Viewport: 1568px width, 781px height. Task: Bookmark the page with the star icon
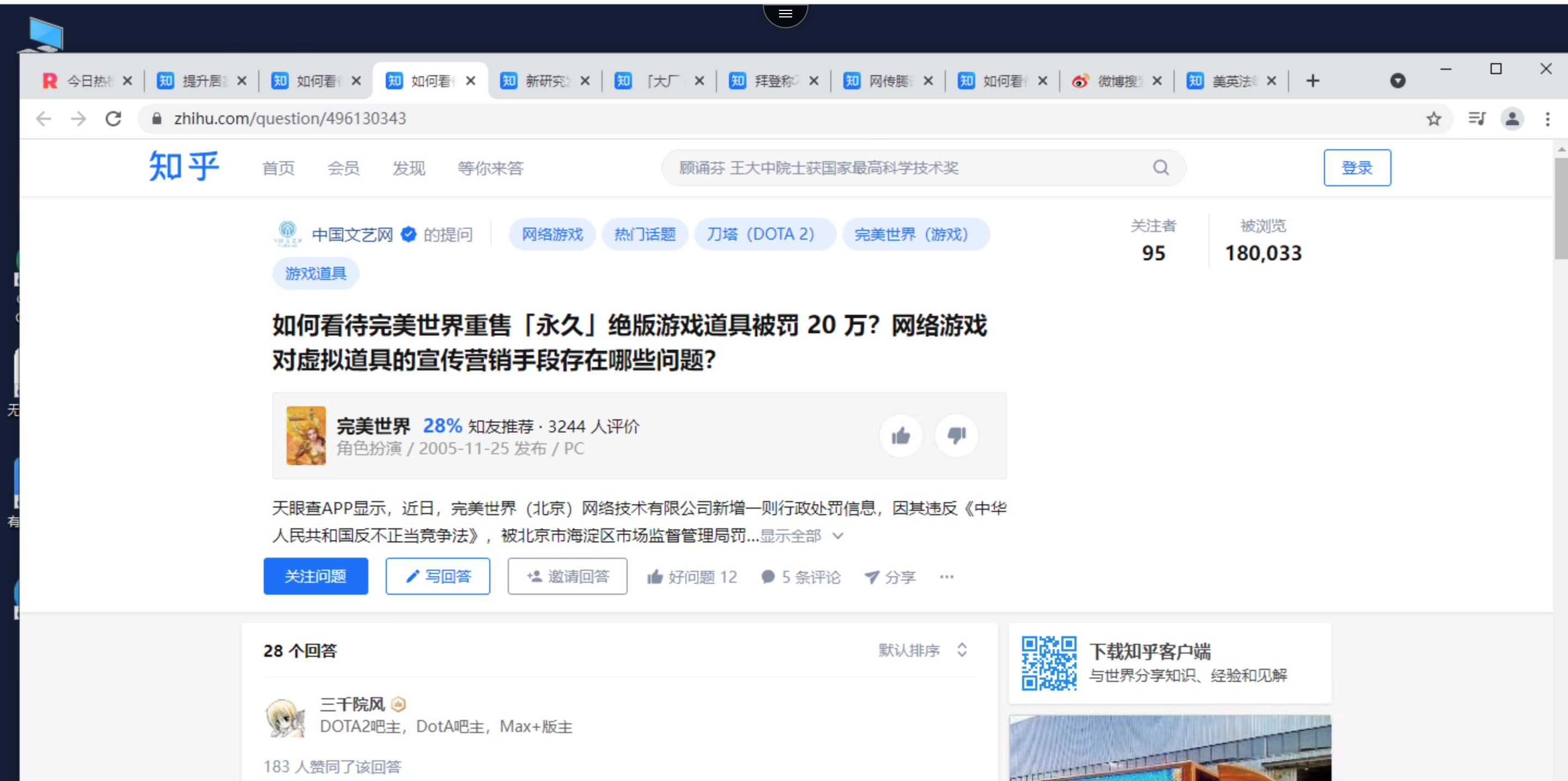(1433, 119)
